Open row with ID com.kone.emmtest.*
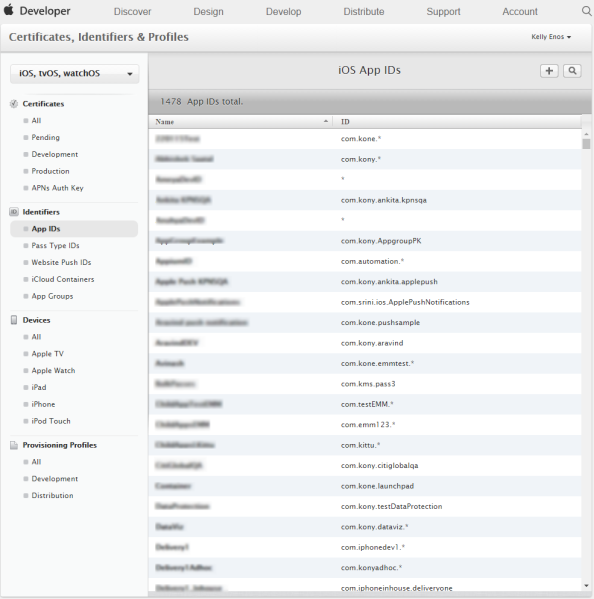The height and width of the screenshot is (599, 594). (365, 364)
